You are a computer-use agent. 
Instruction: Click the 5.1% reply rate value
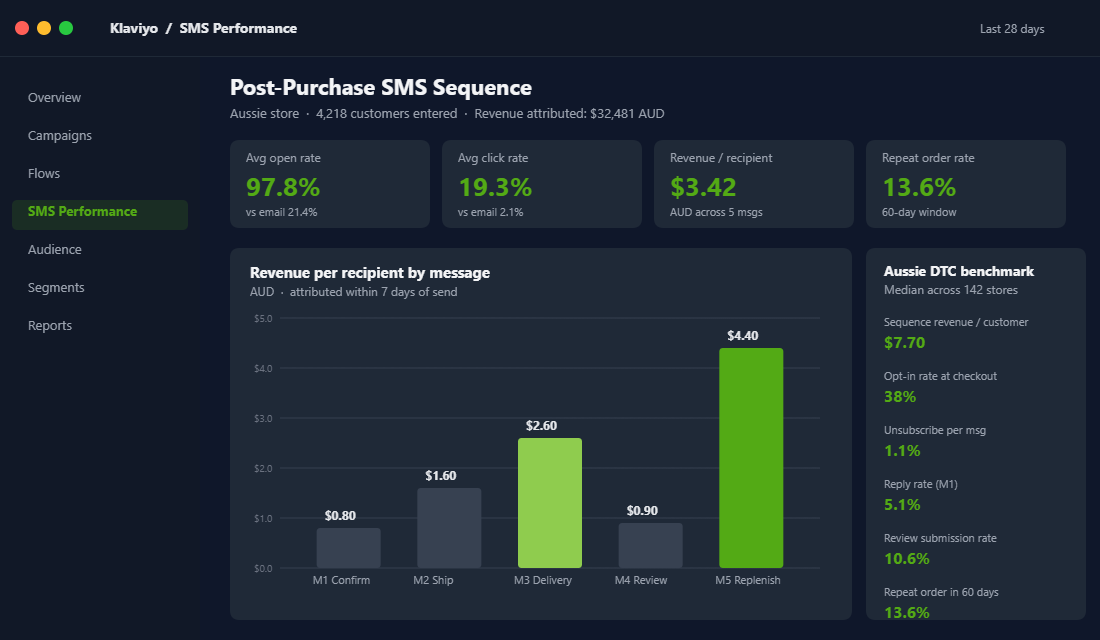click(902, 505)
